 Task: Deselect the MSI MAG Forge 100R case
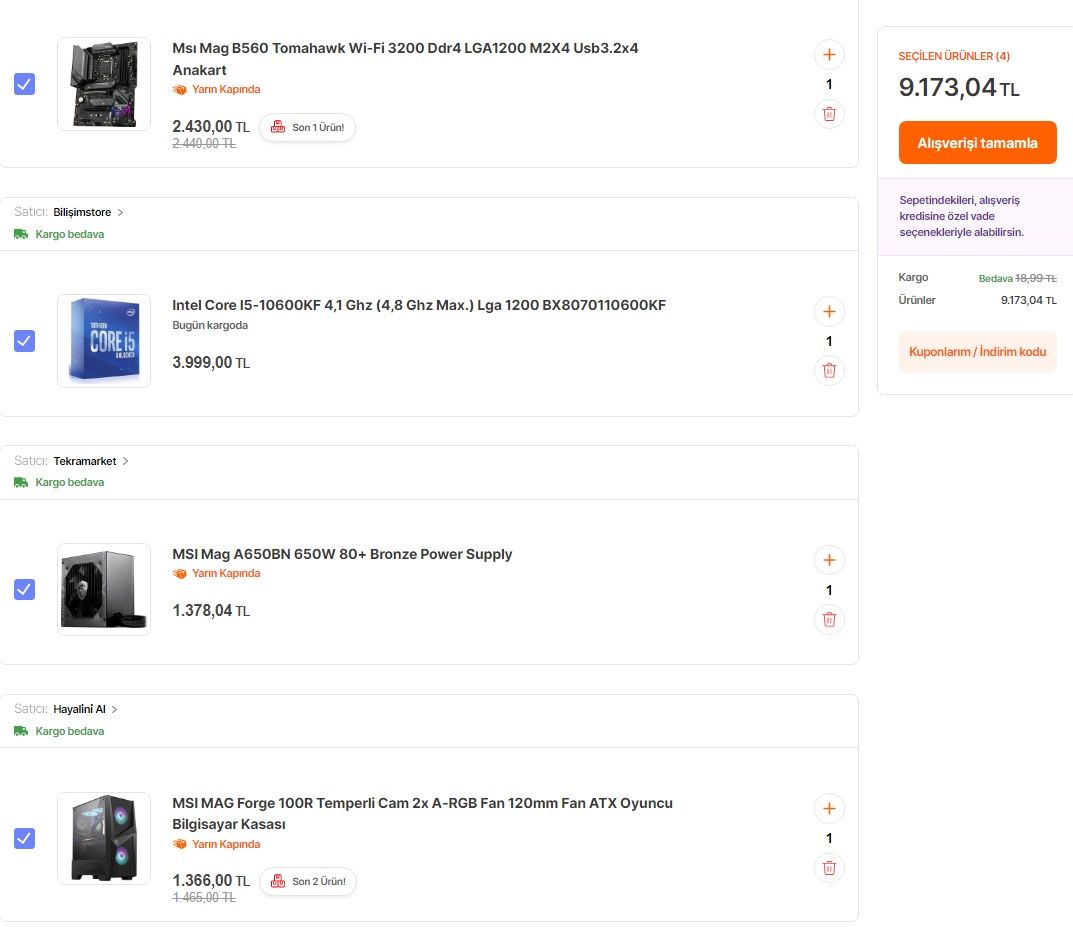coord(25,838)
